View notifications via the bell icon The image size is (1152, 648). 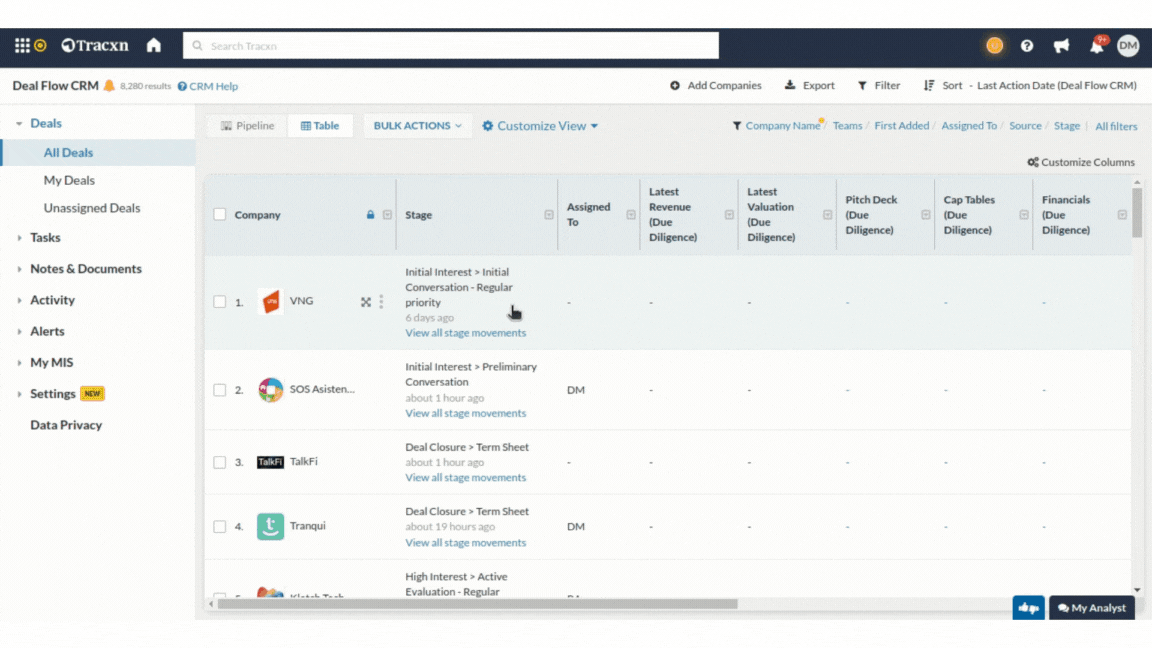1097,46
